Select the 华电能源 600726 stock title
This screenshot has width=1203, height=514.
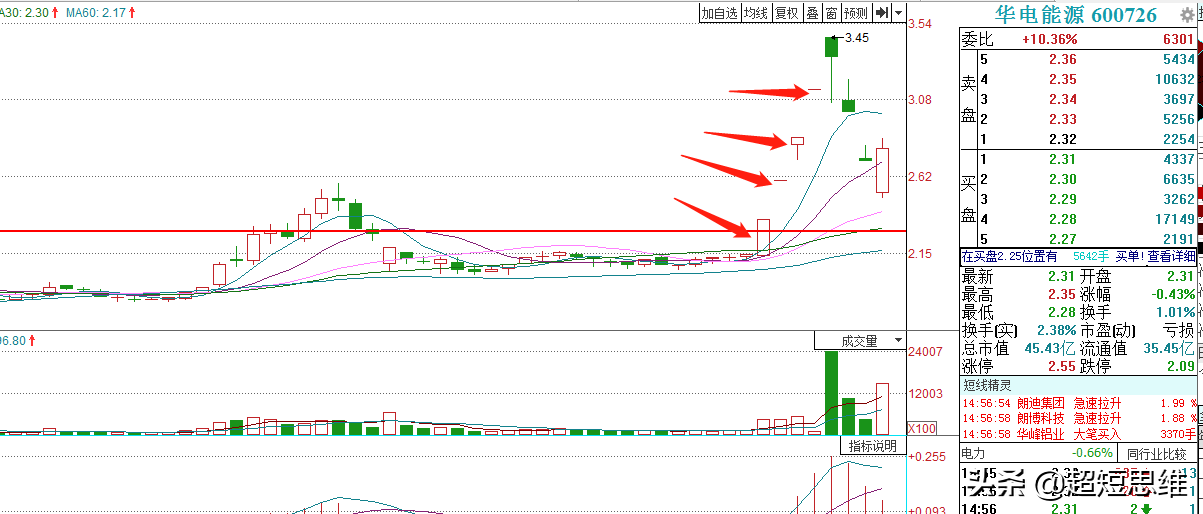[x=1075, y=14]
